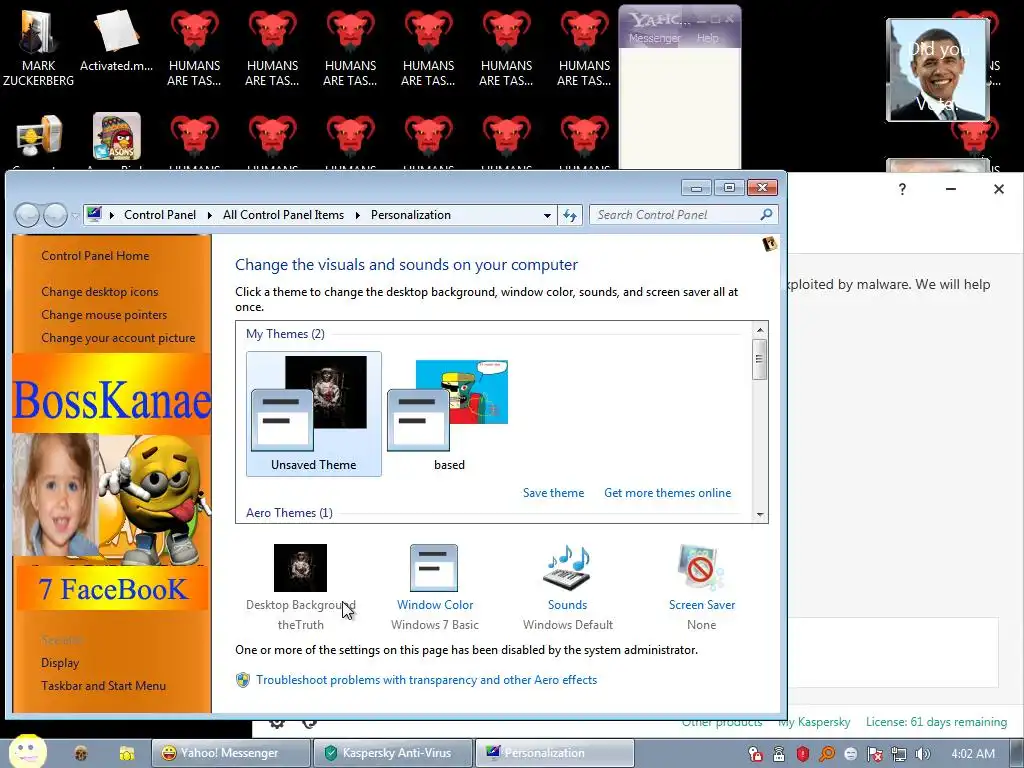Select the 'based' theme thumbnail

449,413
